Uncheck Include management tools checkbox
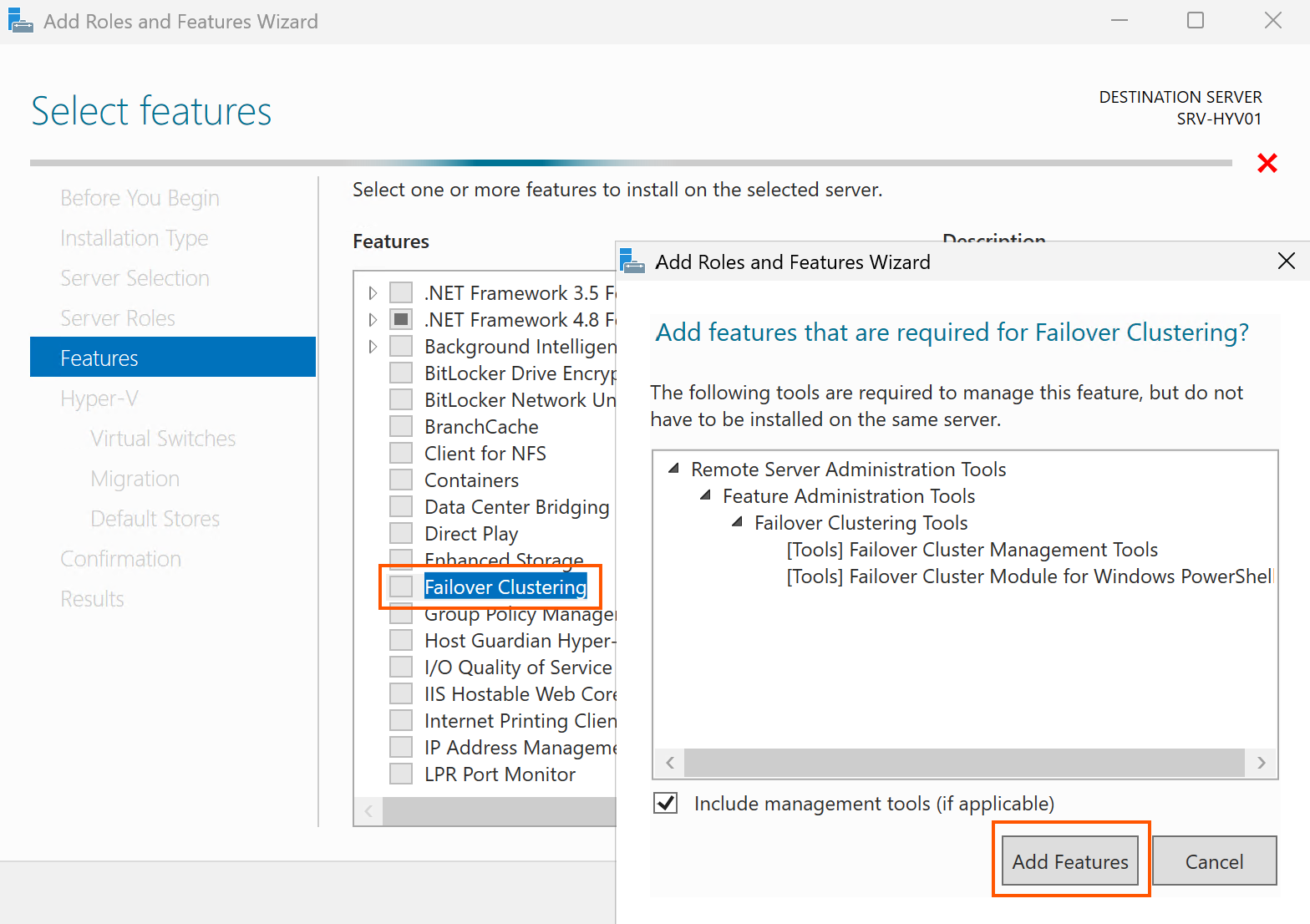This screenshot has height=924, width=1310. coord(666,804)
